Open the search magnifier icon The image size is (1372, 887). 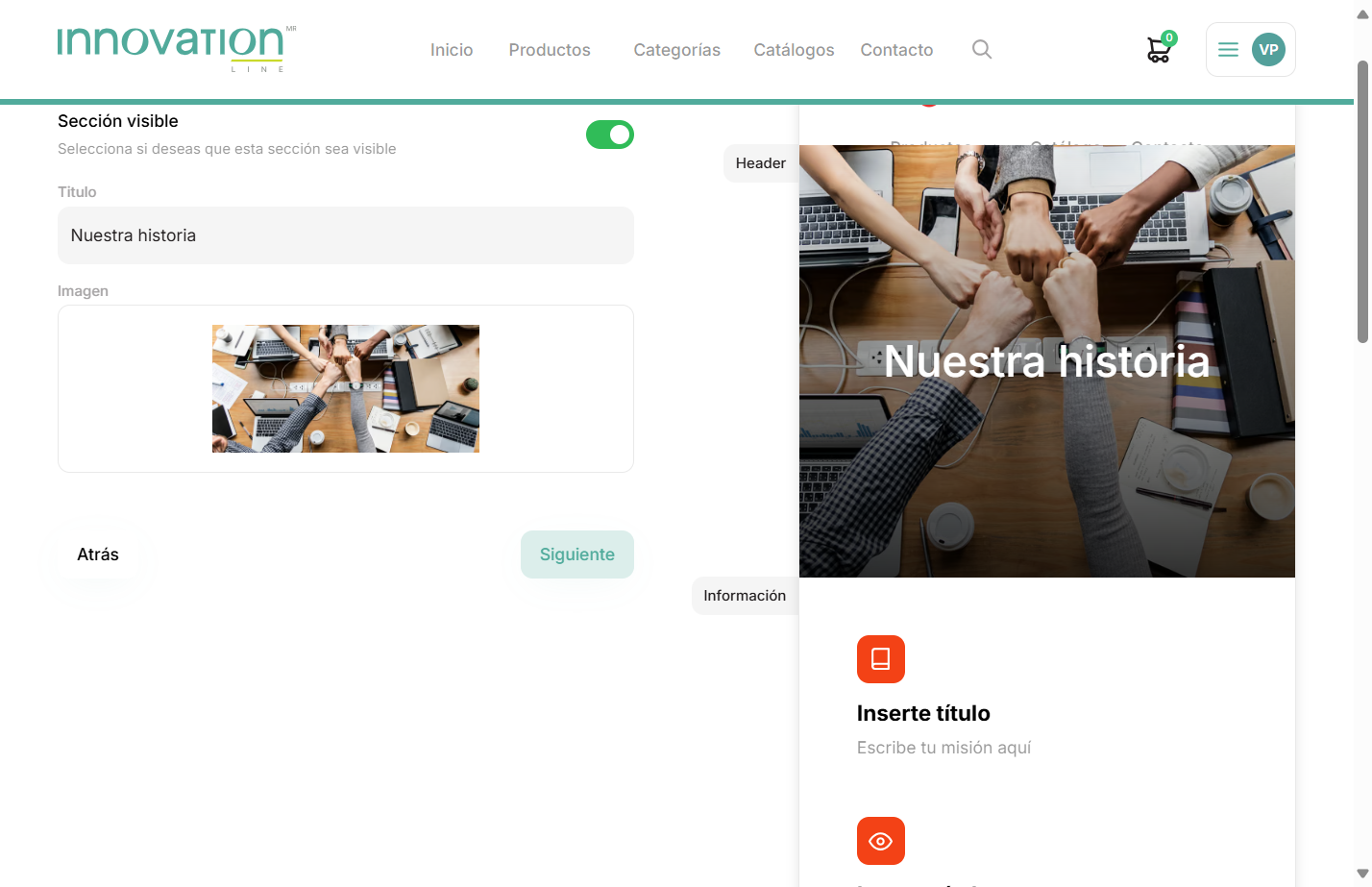point(981,49)
